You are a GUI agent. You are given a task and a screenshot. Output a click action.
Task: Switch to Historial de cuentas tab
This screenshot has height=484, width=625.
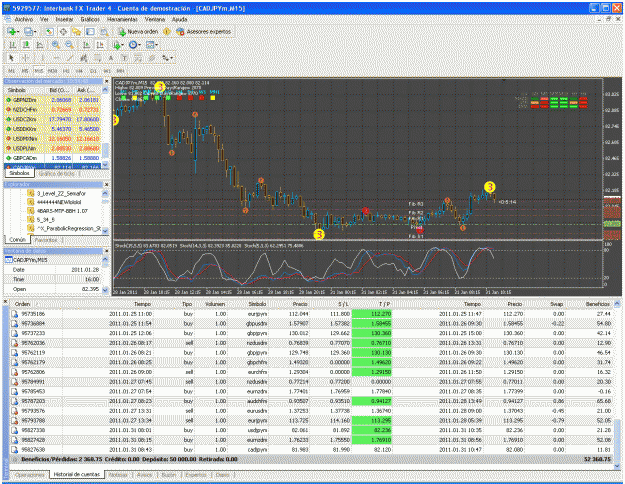77,474
